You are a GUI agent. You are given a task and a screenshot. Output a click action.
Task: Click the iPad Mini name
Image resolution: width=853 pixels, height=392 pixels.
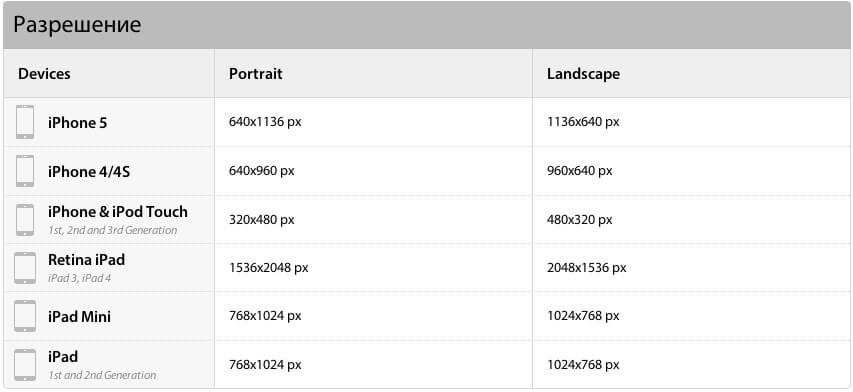click(x=79, y=316)
